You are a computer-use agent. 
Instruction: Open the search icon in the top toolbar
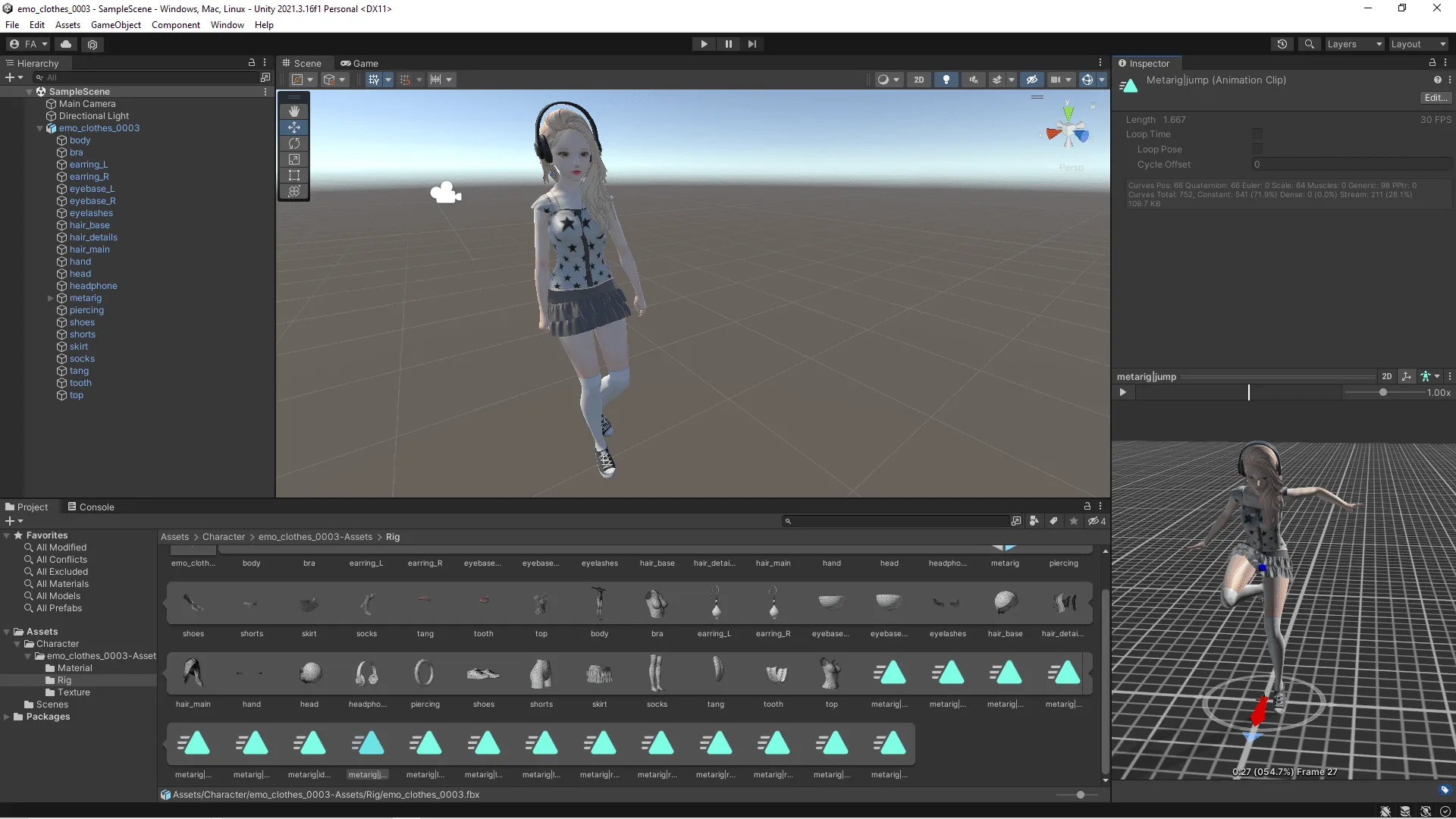pyautogui.click(x=1310, y=43)
